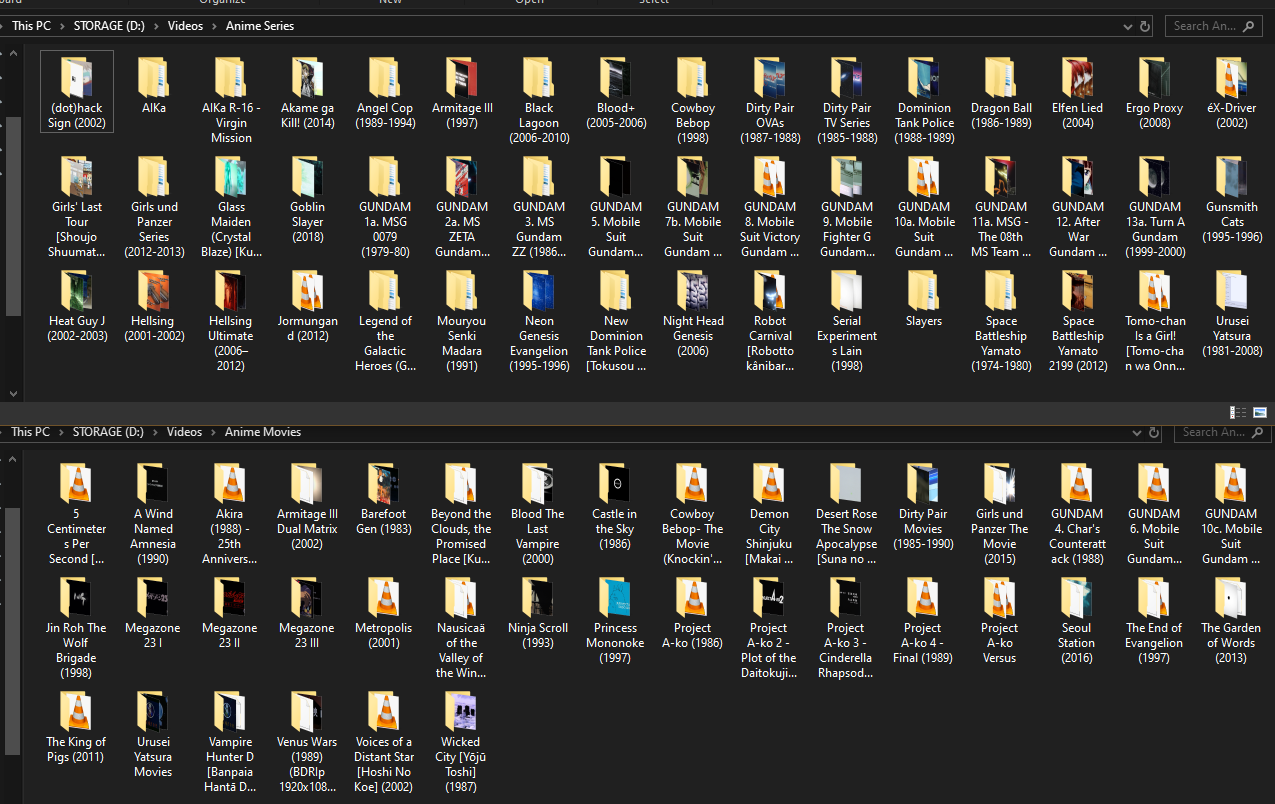Image resolution: width=1275 pixels, height=804 pixels.
Task: Click navigation pane scroll-down arrow in top window
Action: click(x=13, y=394)
